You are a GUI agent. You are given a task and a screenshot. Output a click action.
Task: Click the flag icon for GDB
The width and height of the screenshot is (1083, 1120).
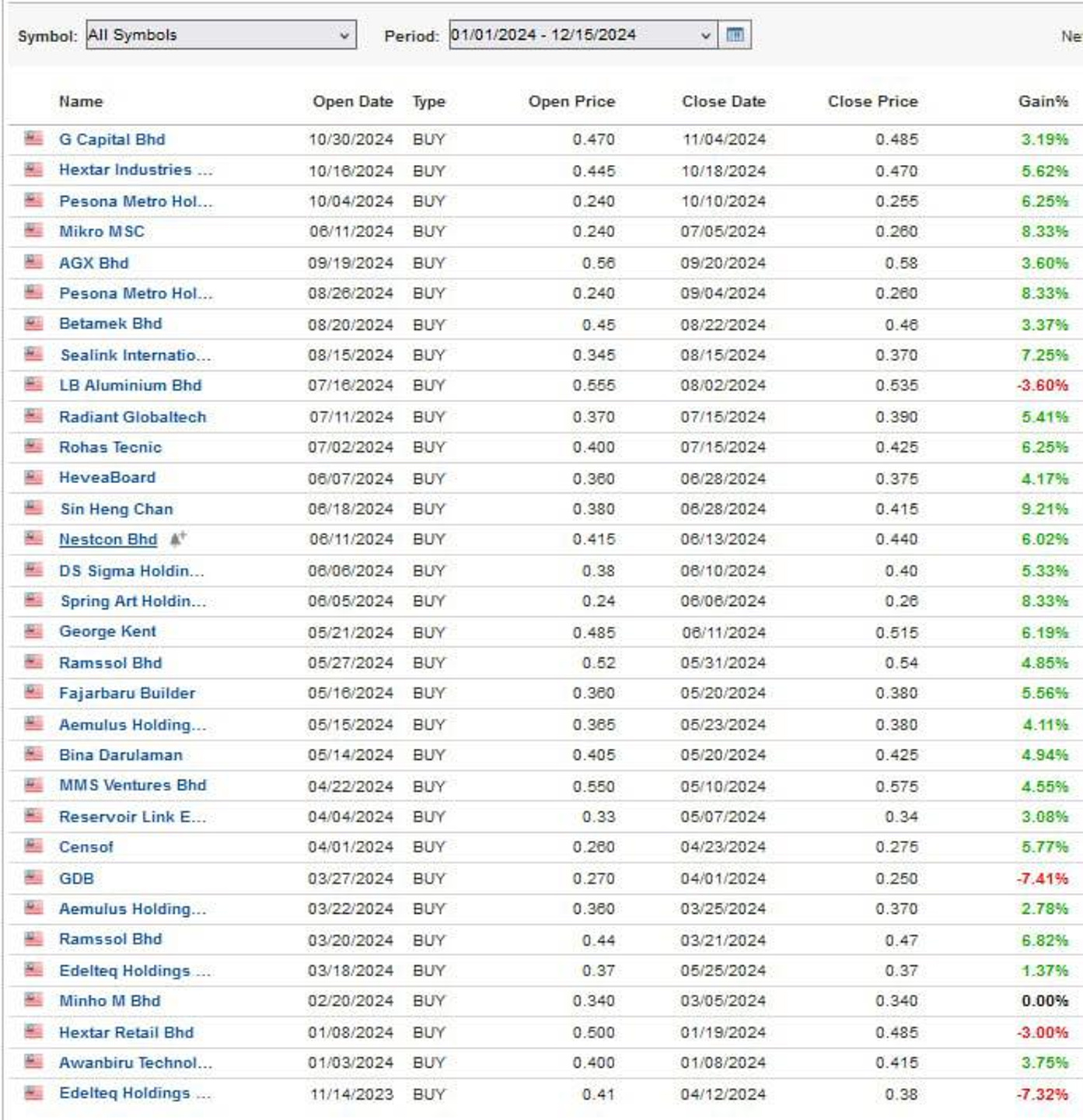click(33, 878)
